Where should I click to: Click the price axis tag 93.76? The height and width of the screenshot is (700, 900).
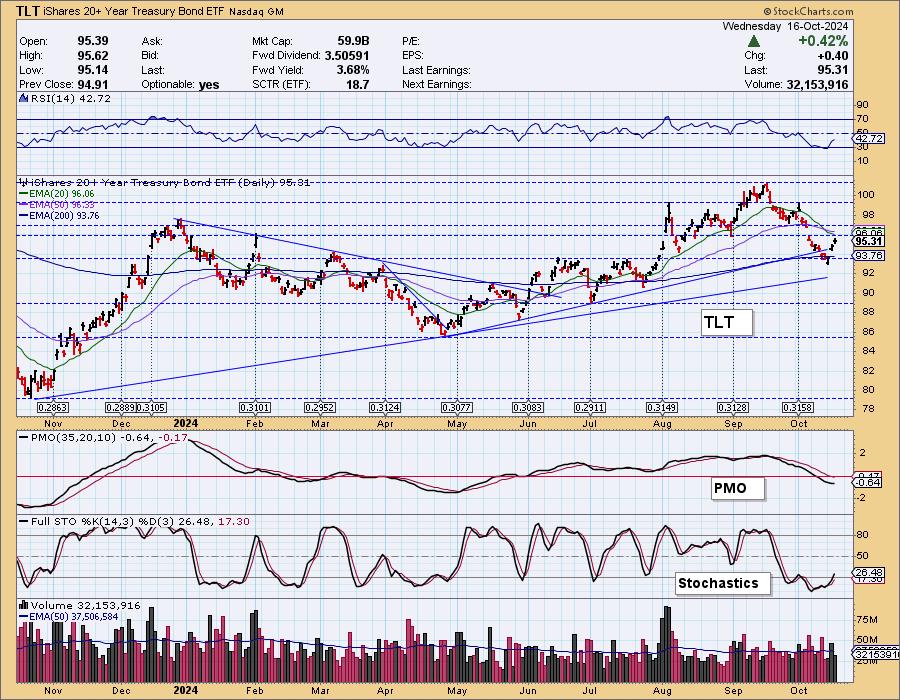click(869, 255)
